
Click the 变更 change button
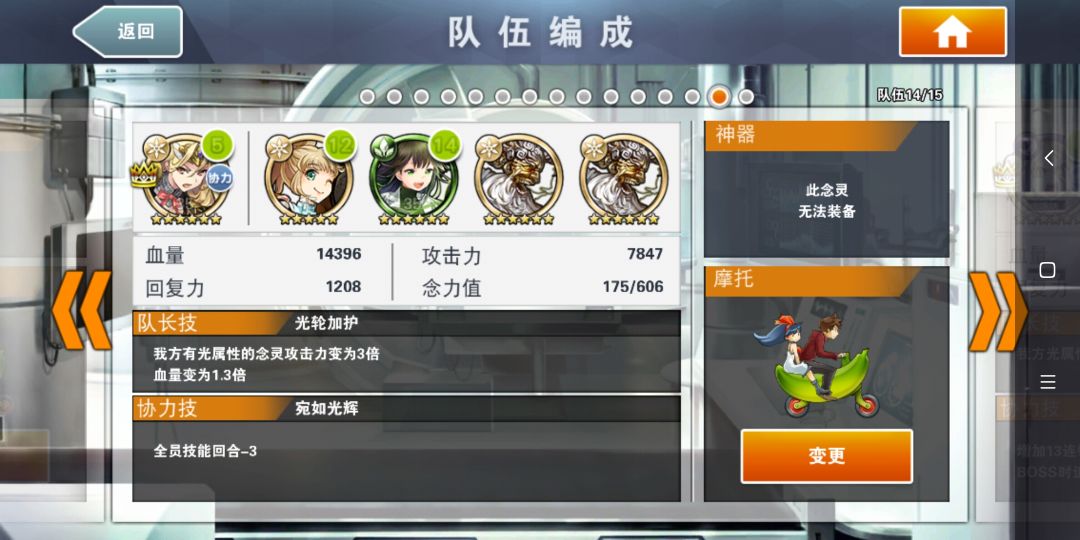(x=827, y=456)
